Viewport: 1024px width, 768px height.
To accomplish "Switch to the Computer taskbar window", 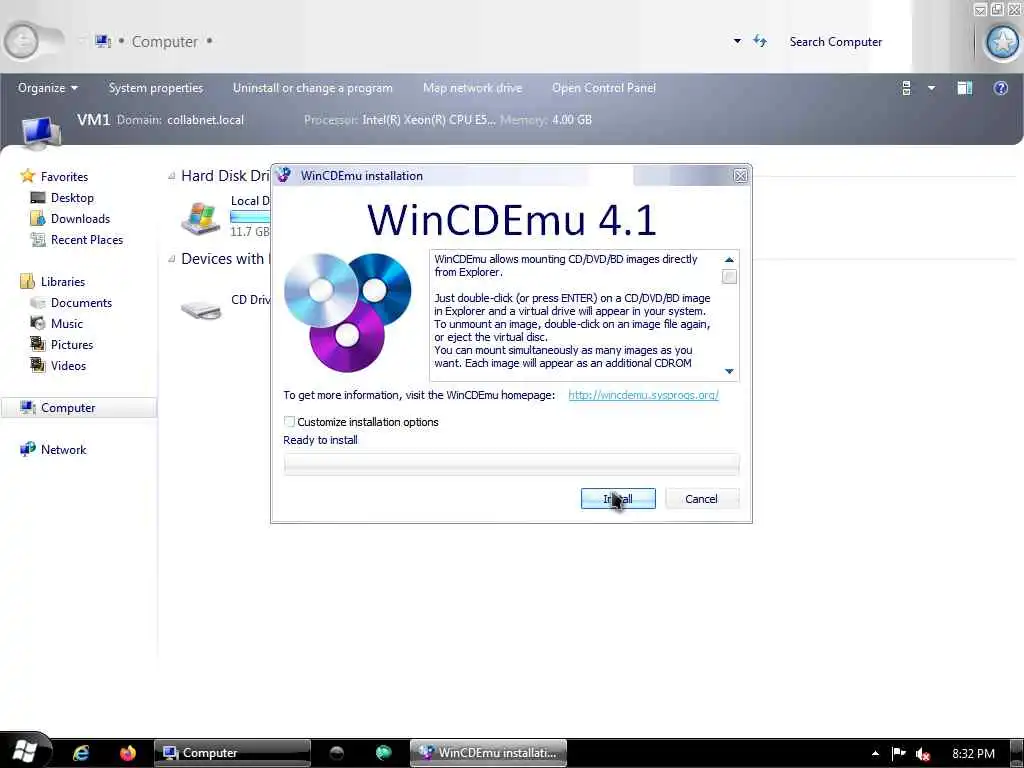I will (x=232, y=753).
